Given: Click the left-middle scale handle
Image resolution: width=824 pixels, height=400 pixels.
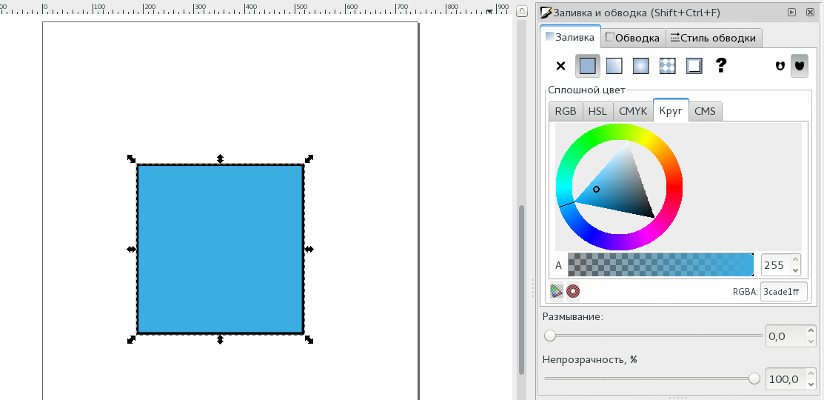Looking at the screenshot, I should click(x=131, y=249).
